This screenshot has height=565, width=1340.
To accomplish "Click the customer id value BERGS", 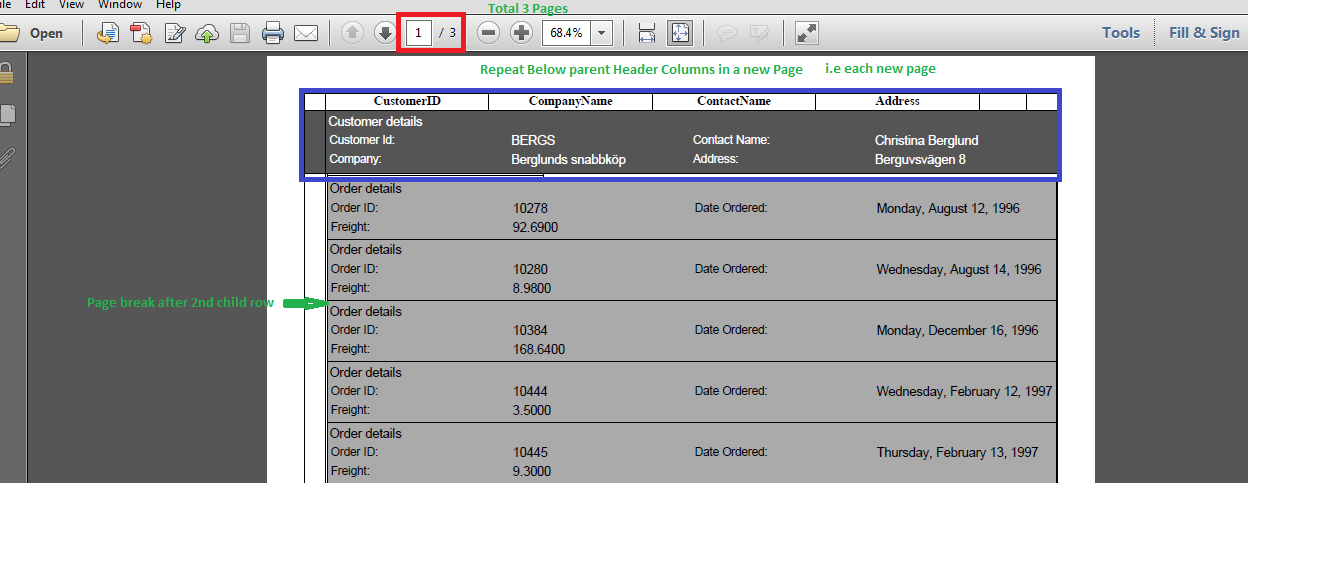I will click(533, 141).
